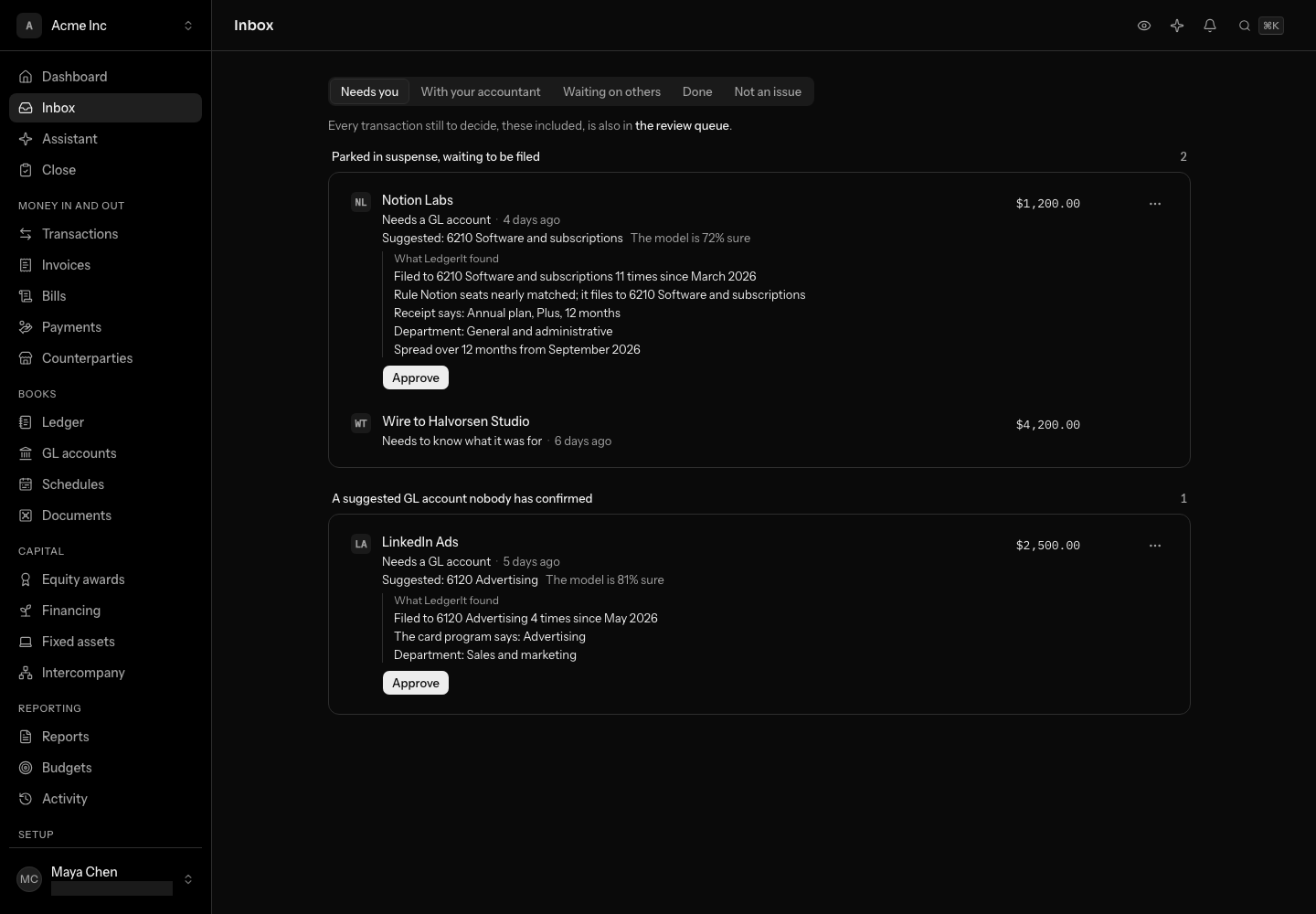
Task: Approve the LinkedIn Ads suggestion
Action: (x=416, y=683)
